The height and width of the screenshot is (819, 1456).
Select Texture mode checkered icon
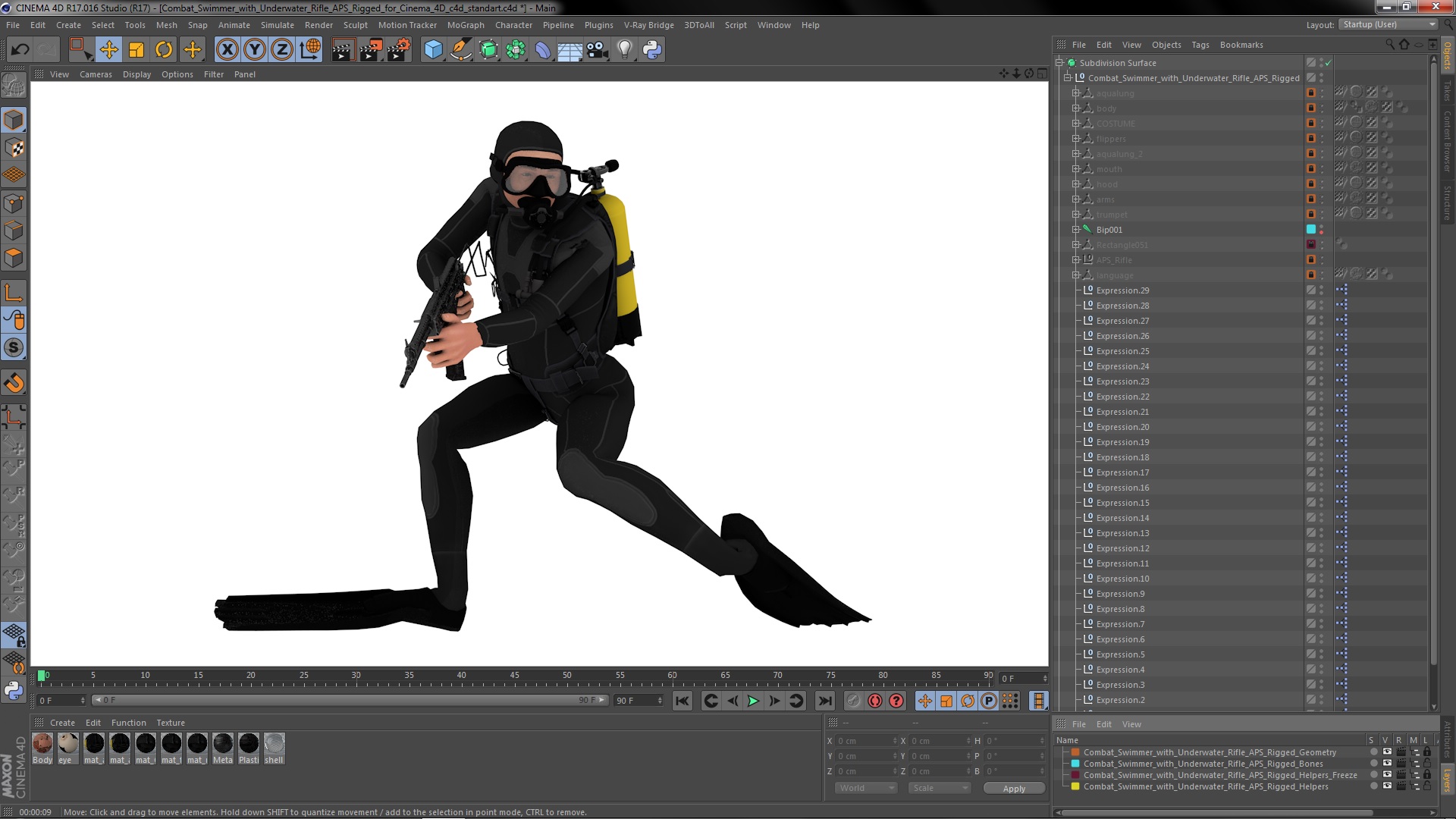[14, 147]
